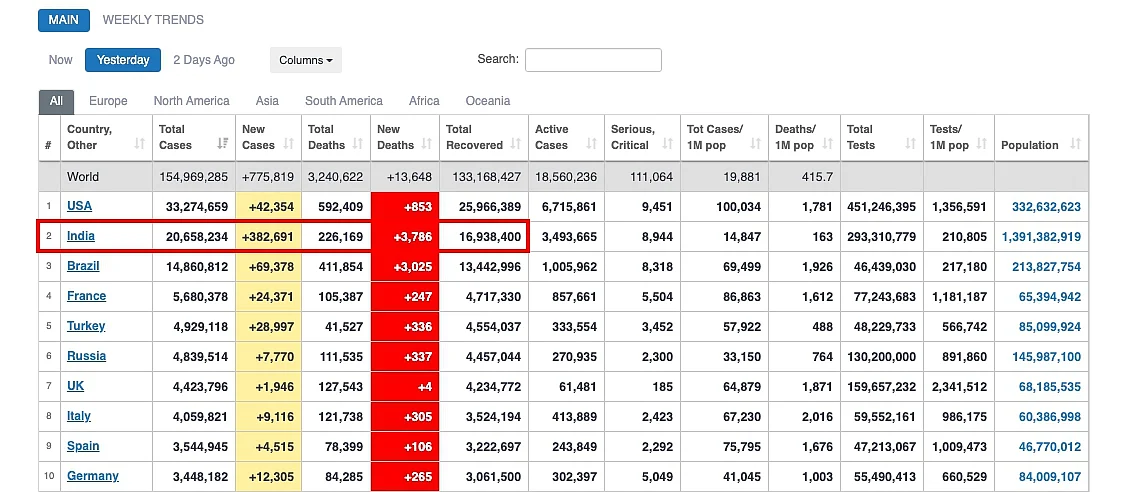Sort table by Total Deaths arrows
Viewport: 1131px width, 492px height.
point(358,144)
